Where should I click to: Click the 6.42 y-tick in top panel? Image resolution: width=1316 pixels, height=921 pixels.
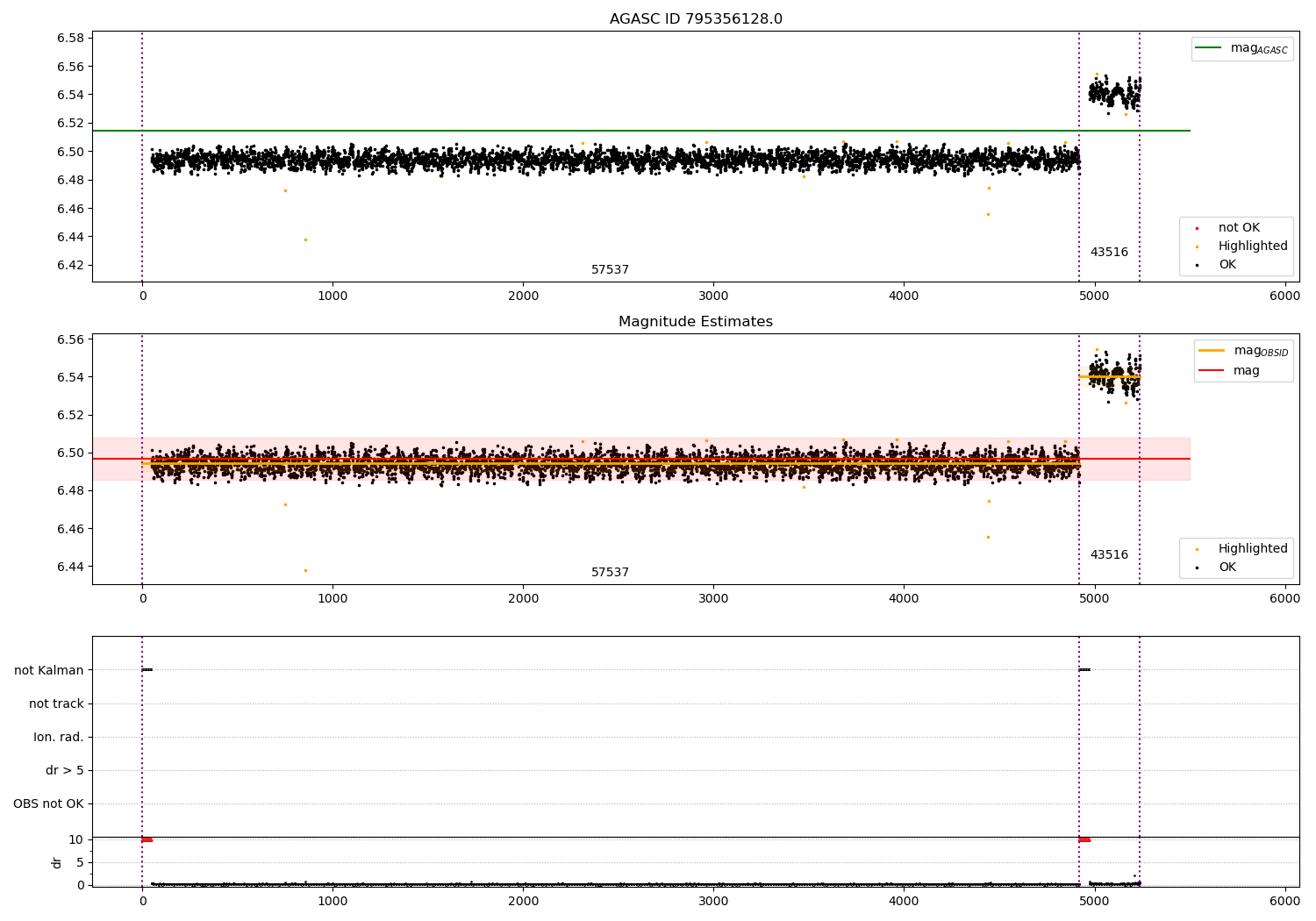[70, 266]
